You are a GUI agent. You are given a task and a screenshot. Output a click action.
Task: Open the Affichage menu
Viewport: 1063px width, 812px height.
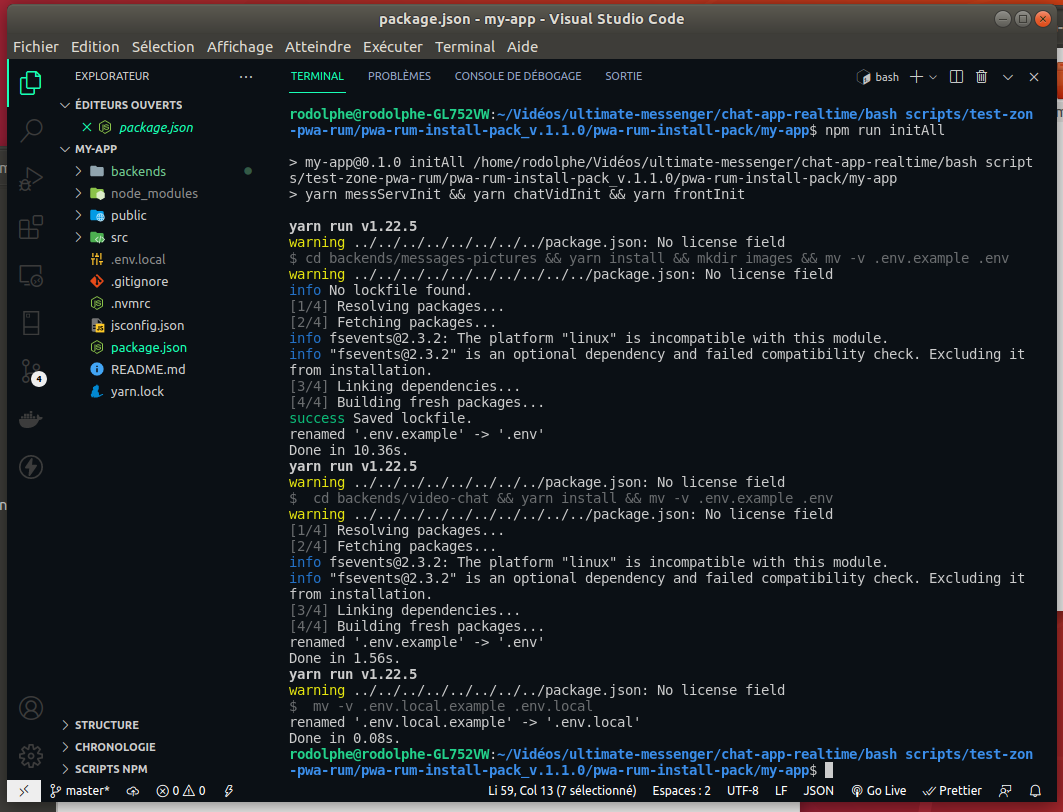(x=239, y=47)
